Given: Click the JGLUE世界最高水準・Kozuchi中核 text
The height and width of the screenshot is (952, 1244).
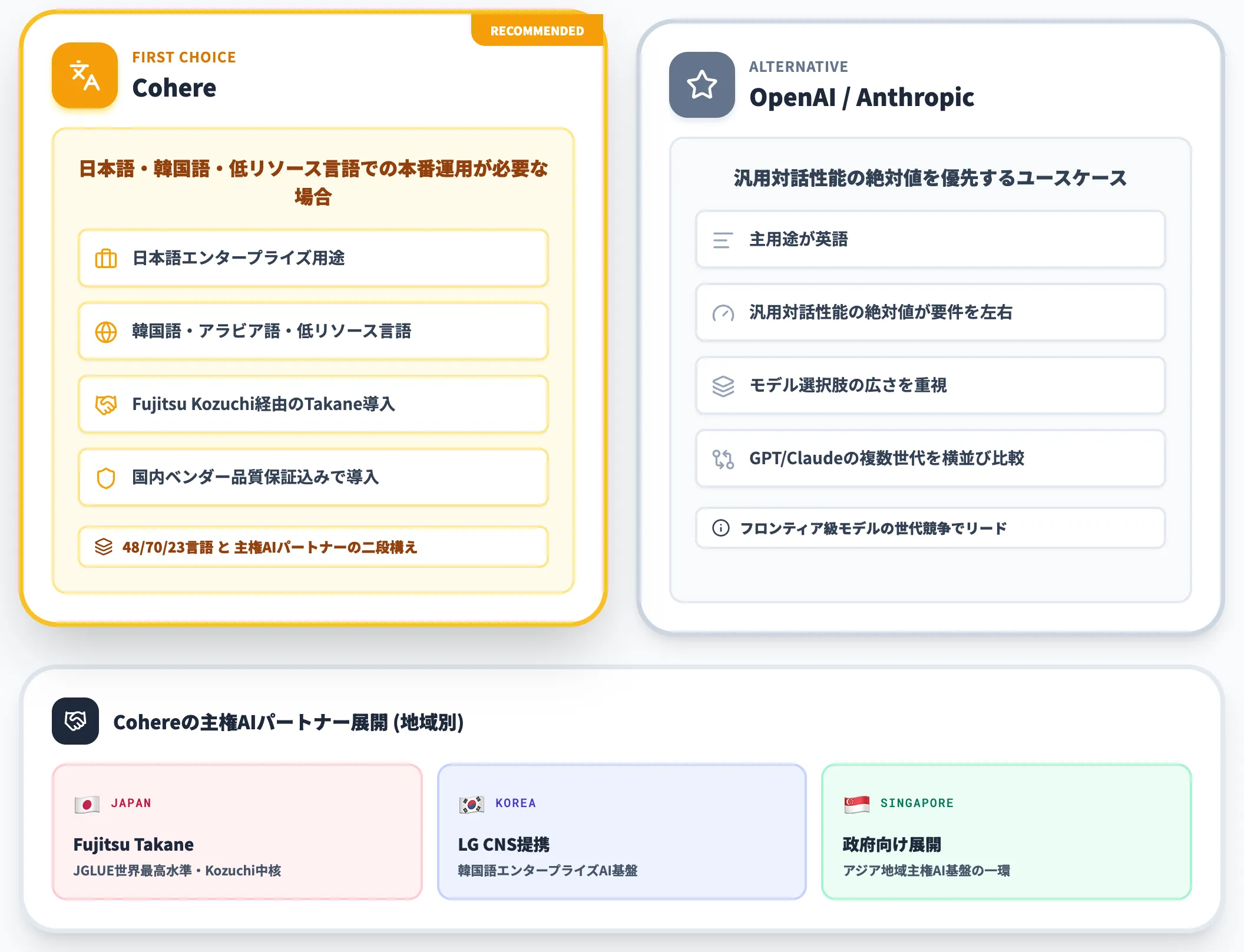Looking at the screenshot, I should coord(177,870).
